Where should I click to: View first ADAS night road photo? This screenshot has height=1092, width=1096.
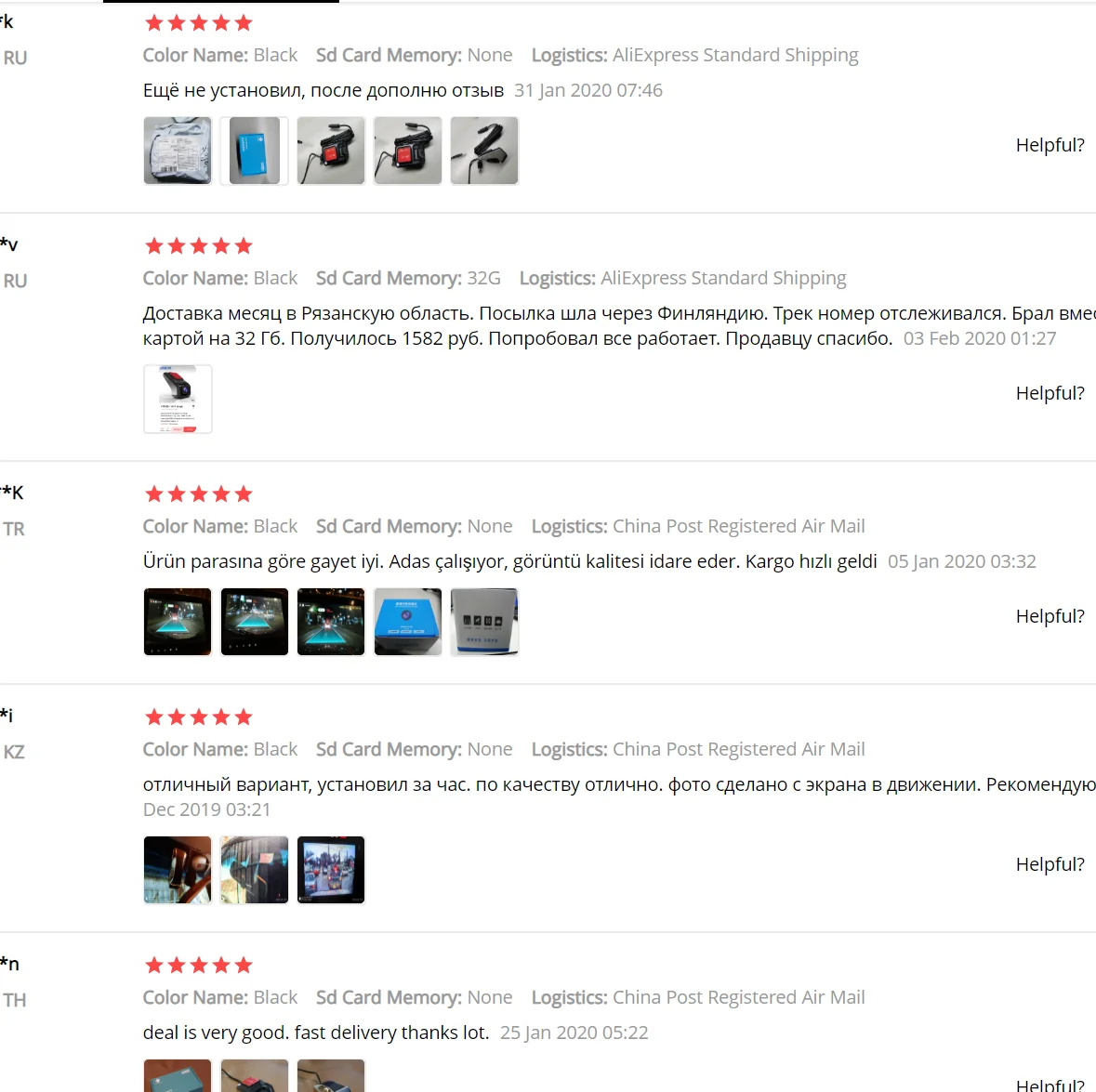(178, 622)
